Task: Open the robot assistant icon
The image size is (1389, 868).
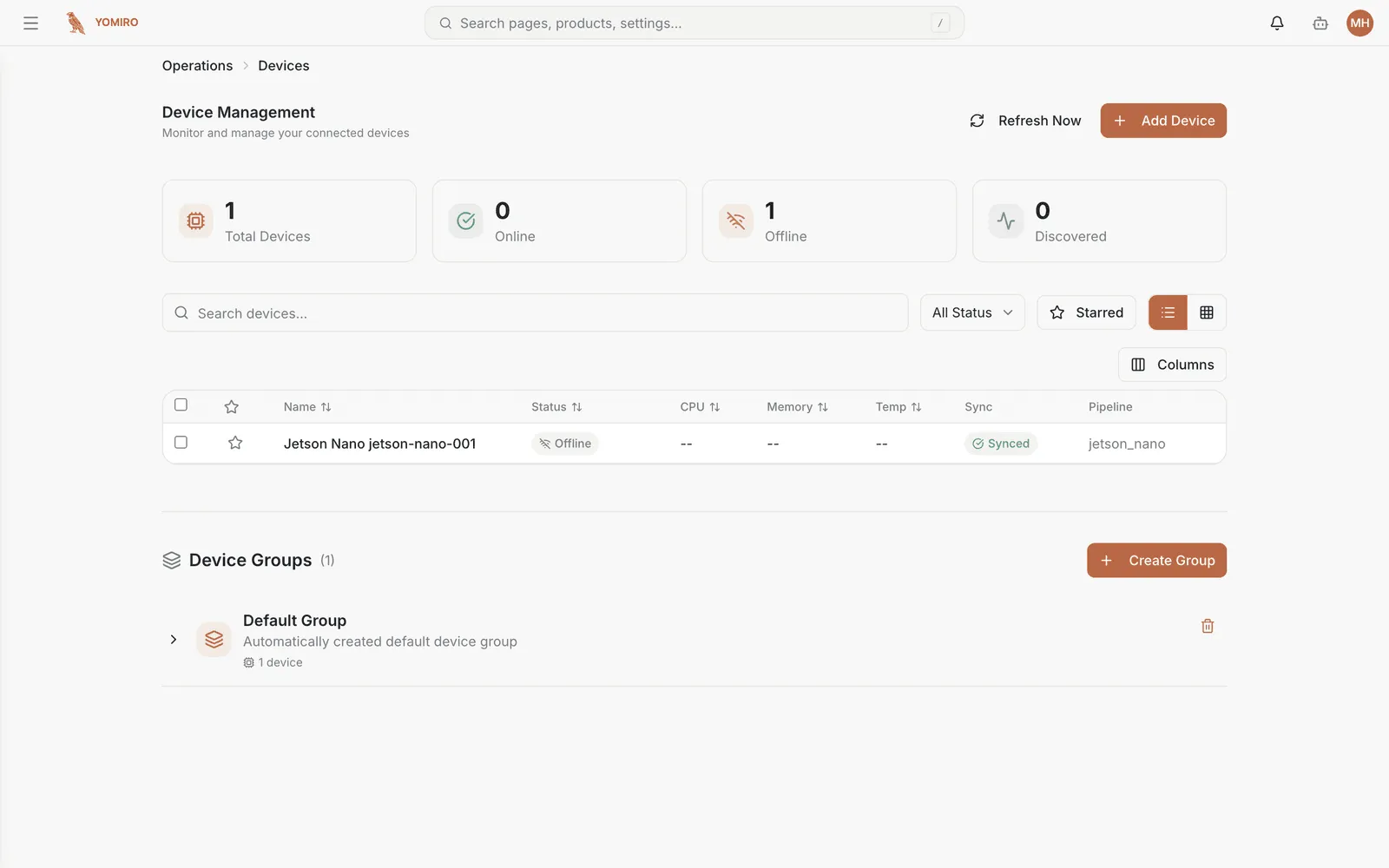Action: (x=1320, y=23)
